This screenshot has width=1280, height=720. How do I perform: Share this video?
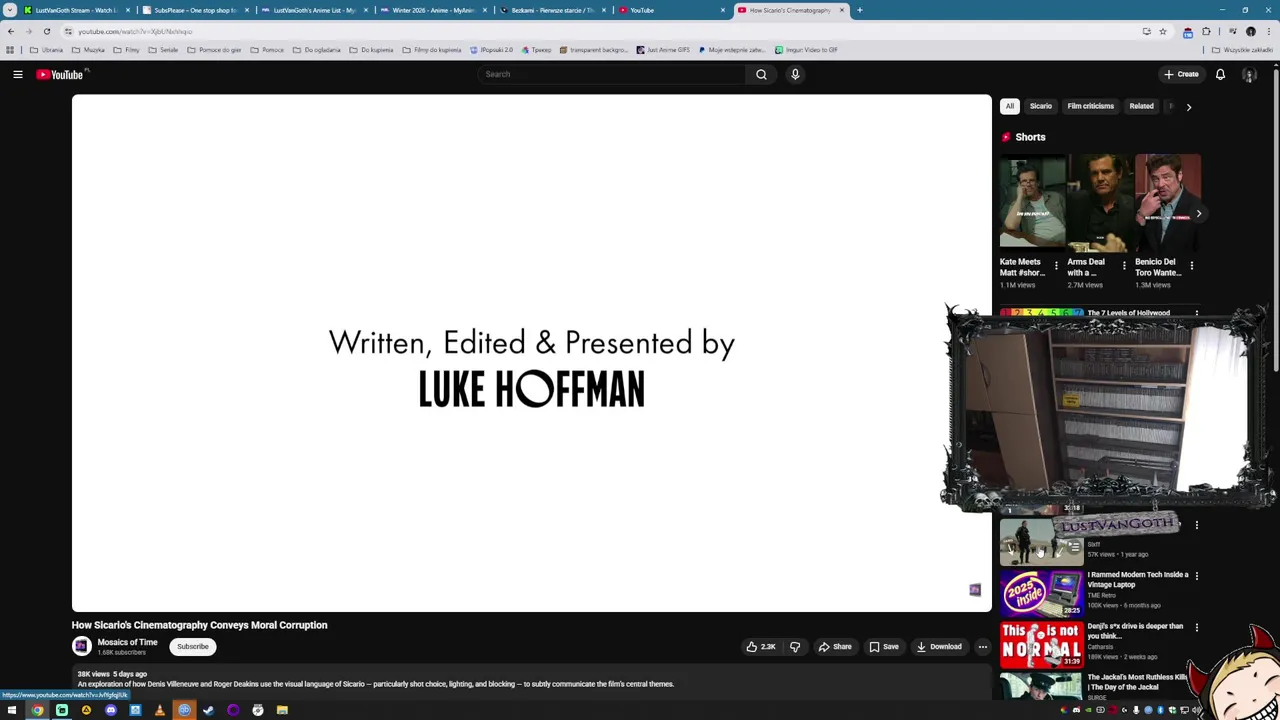pyautogui.click(x=835, y=647)
